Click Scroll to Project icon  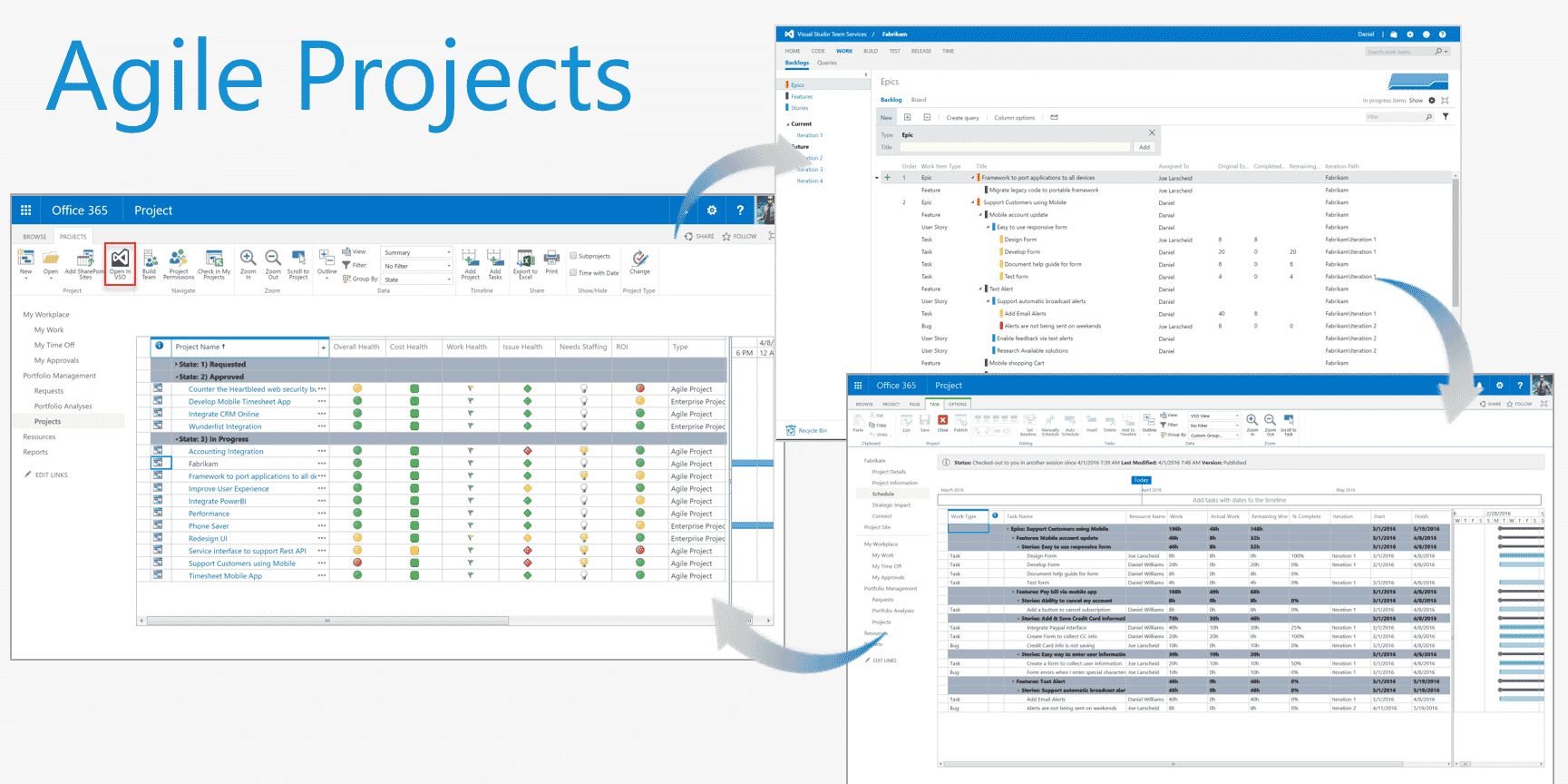(298, 263)
